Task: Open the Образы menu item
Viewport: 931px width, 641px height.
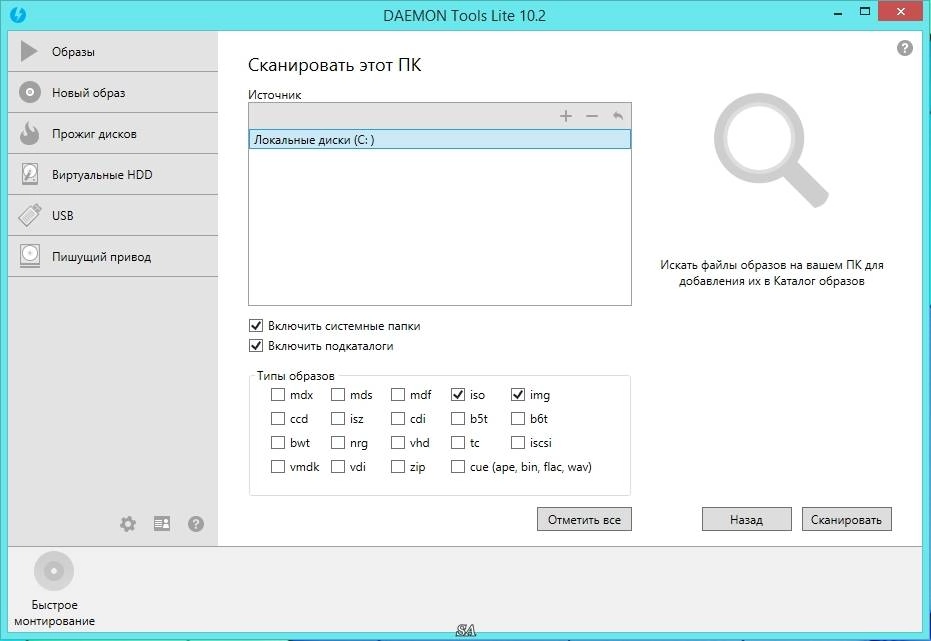Action: tap(113, 52)
